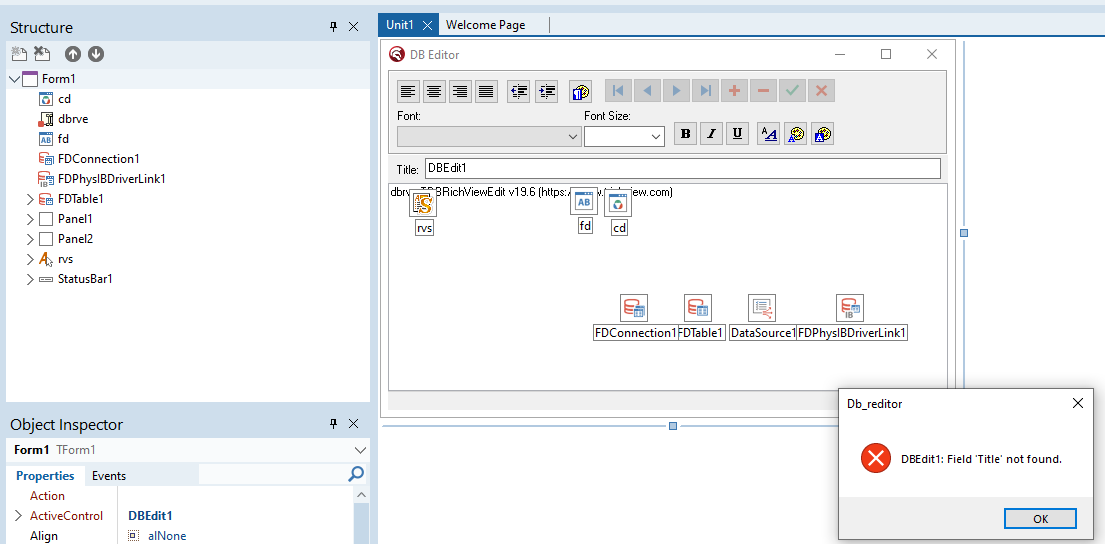Select the FDConnection1 component on the form
The image size is (1105, 544).
tap(634, 309)
